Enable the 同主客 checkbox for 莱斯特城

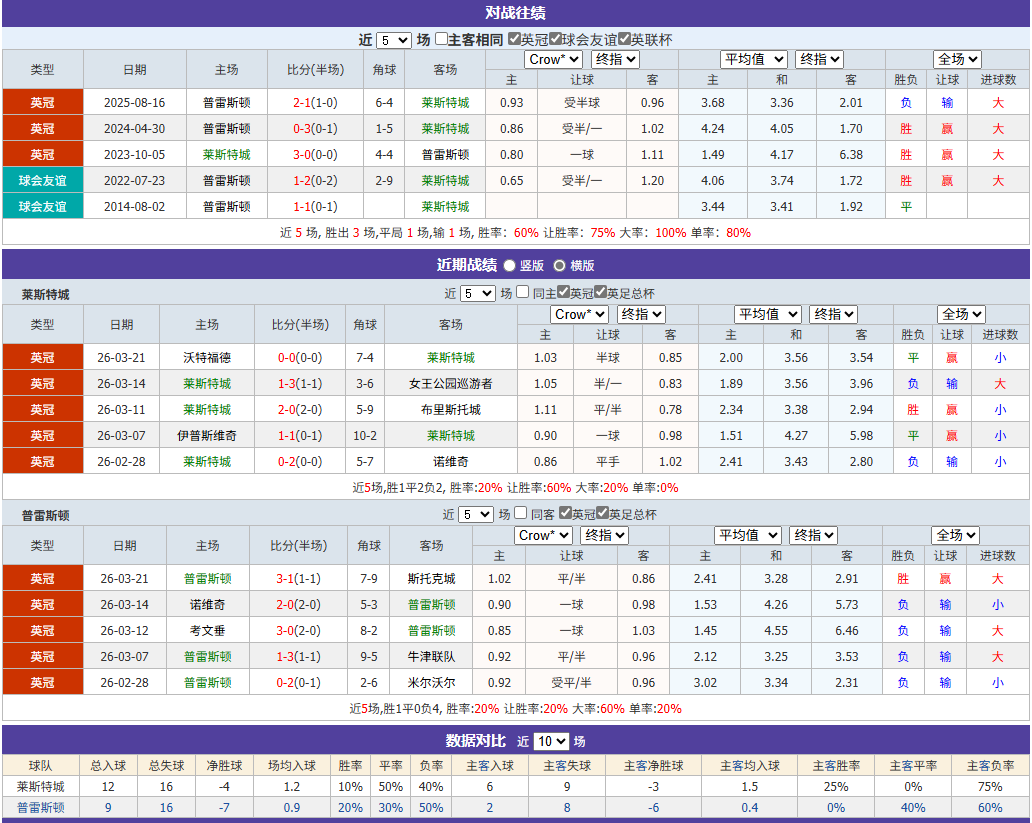pyautogui.click(x=521, y=293)
